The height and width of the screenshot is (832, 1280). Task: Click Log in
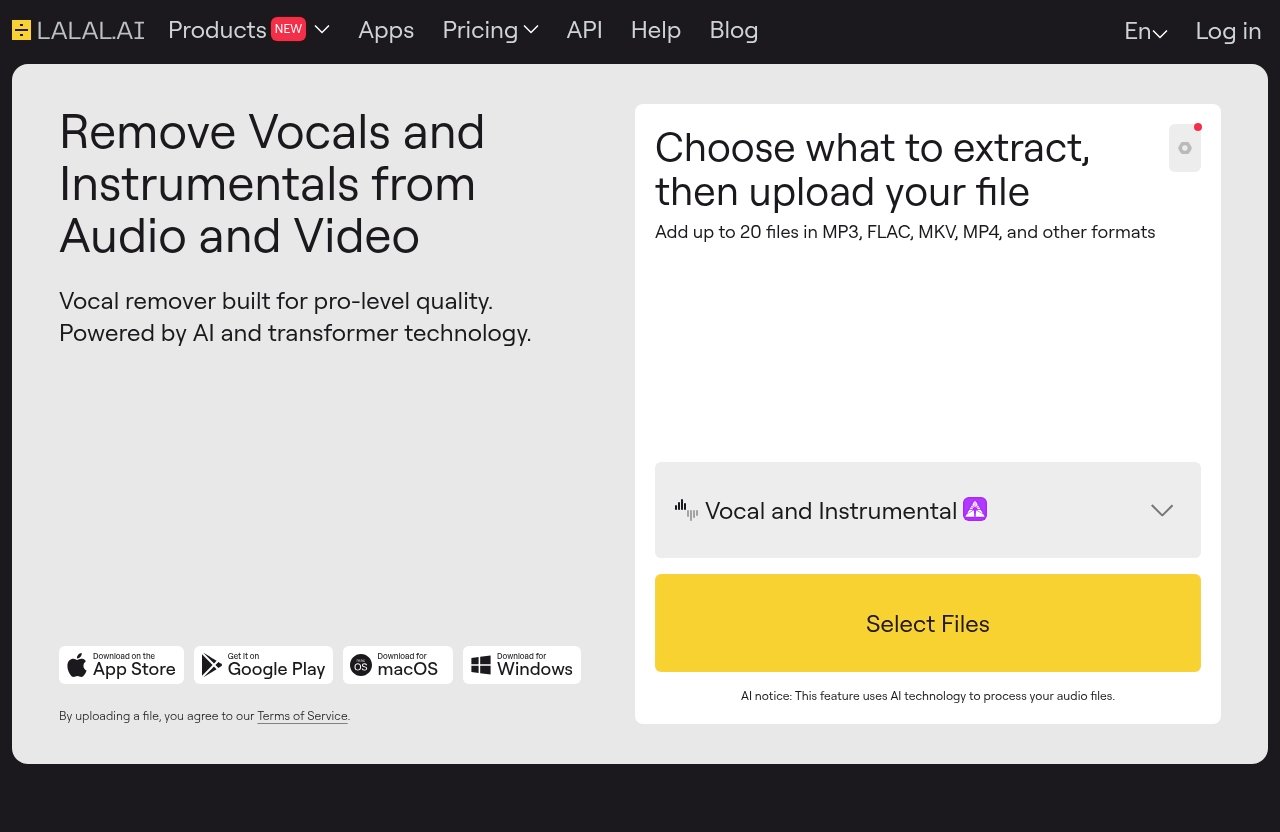click(x=1228, y=31)
